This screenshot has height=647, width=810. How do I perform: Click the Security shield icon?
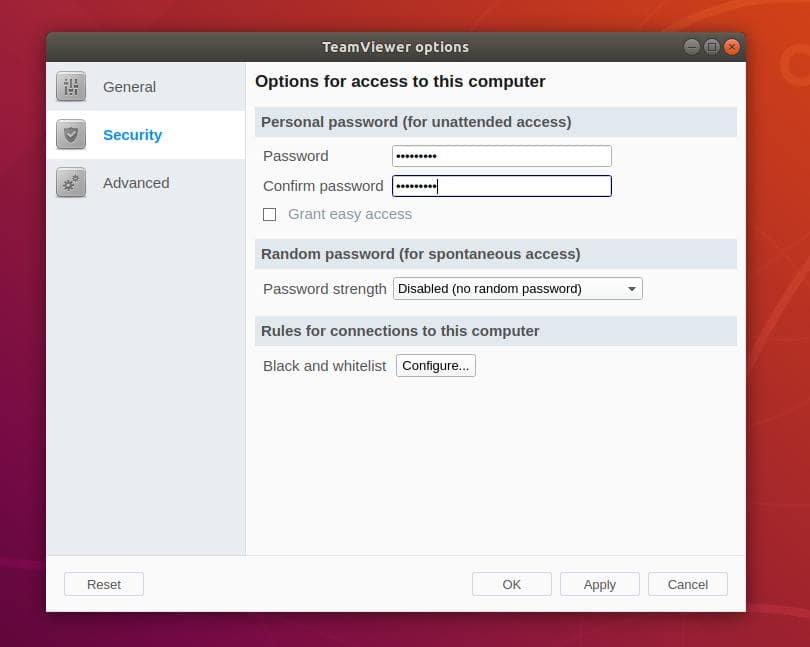(x=71, y=134)
